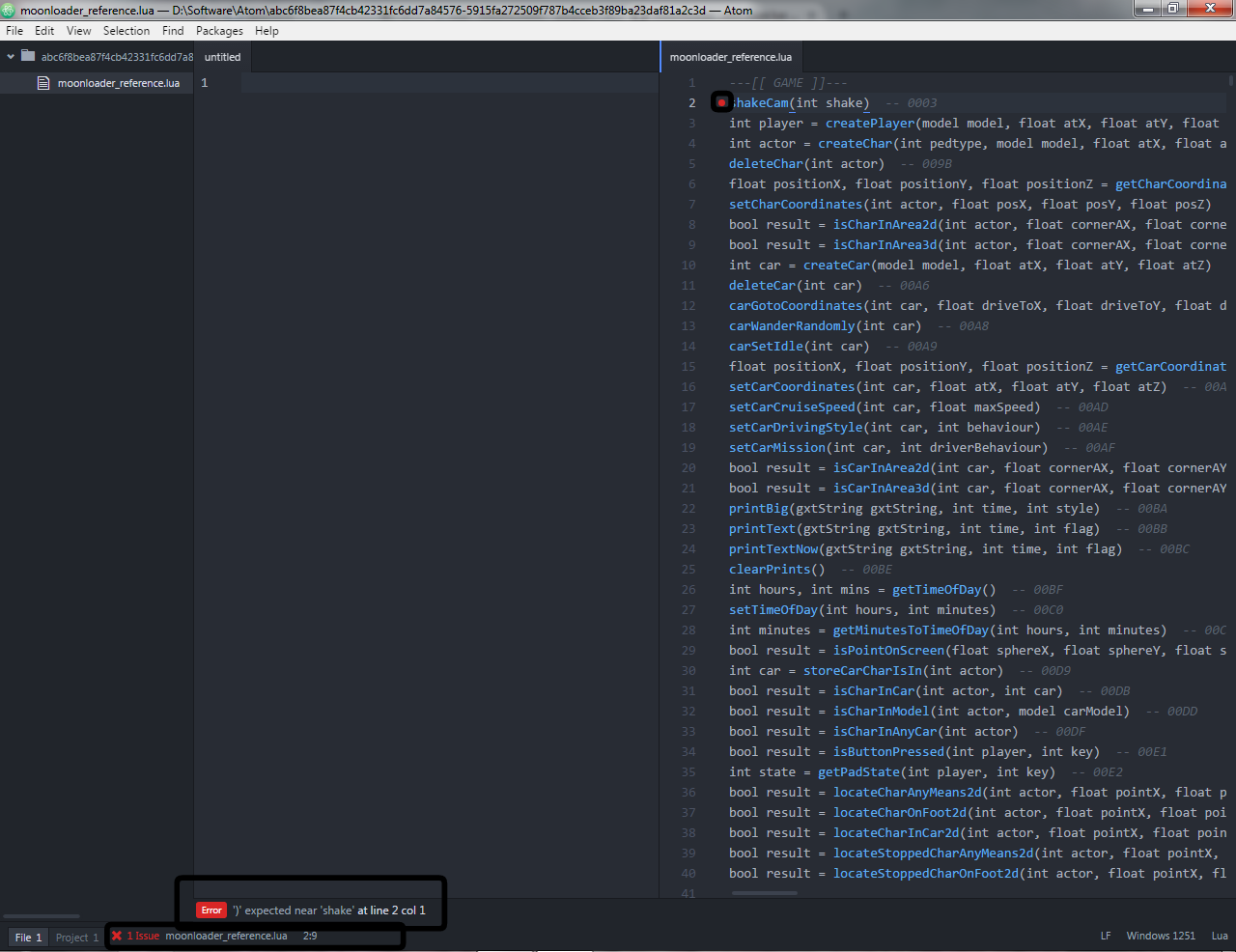Click the '1 Issue' indicator in status bar

tap(143, 936)
